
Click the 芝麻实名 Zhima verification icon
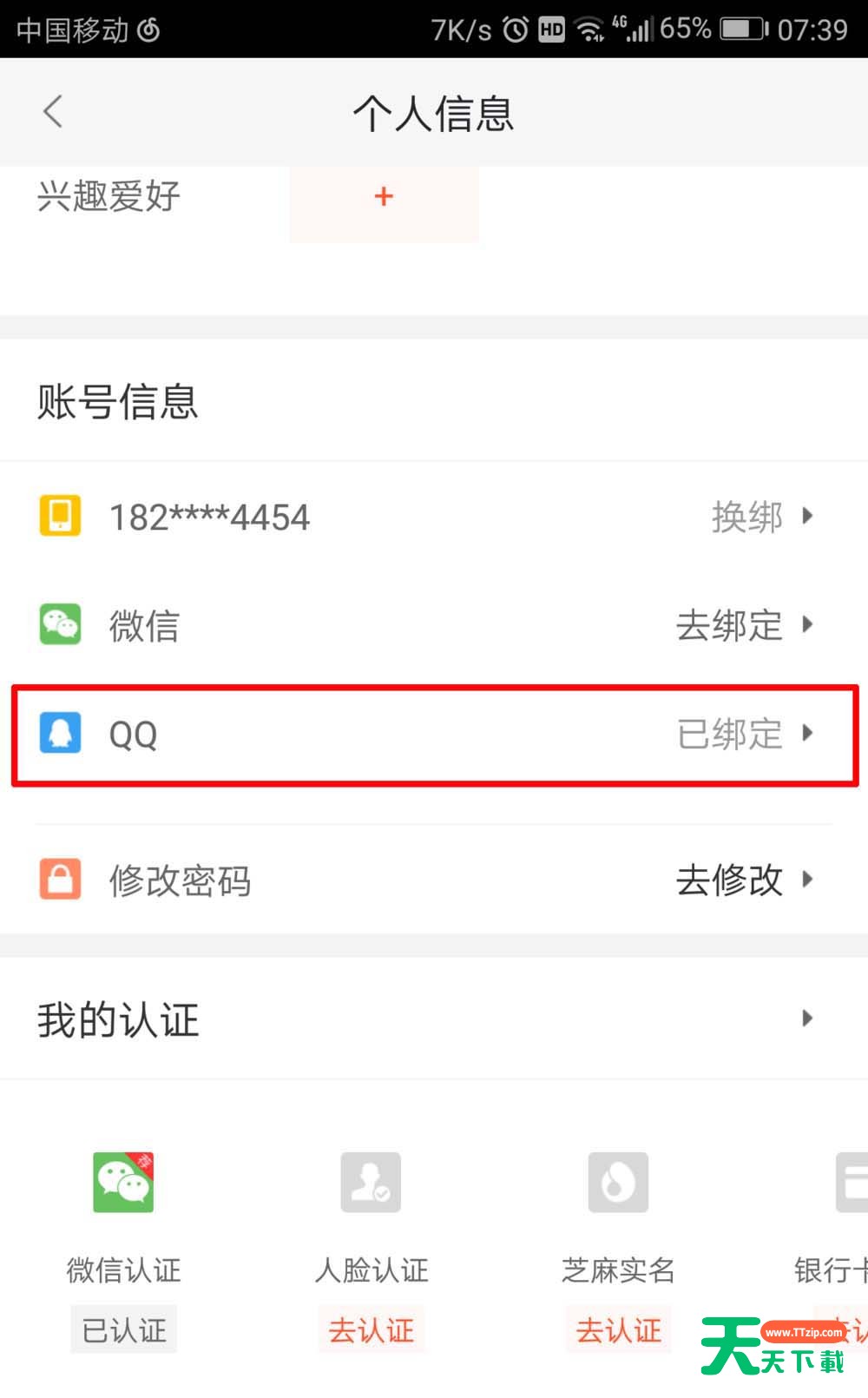click(618, 1181)
